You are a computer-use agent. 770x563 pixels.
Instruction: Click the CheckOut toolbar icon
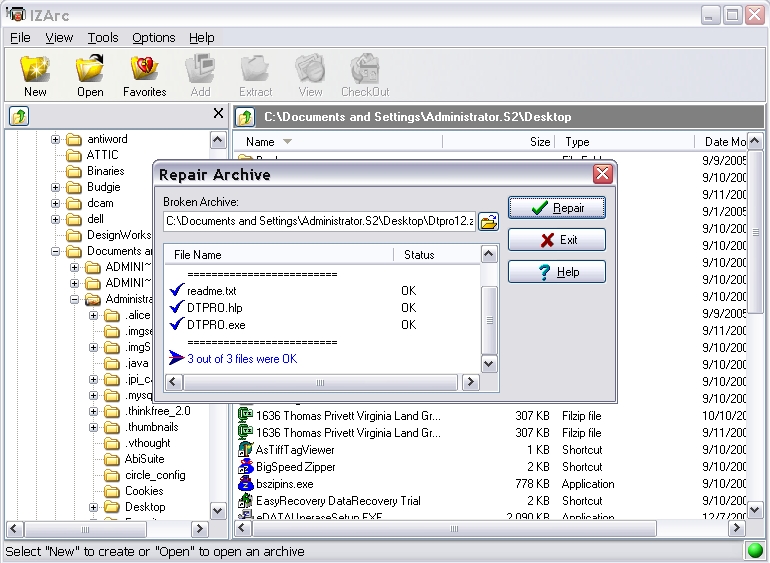coord(365,69)
